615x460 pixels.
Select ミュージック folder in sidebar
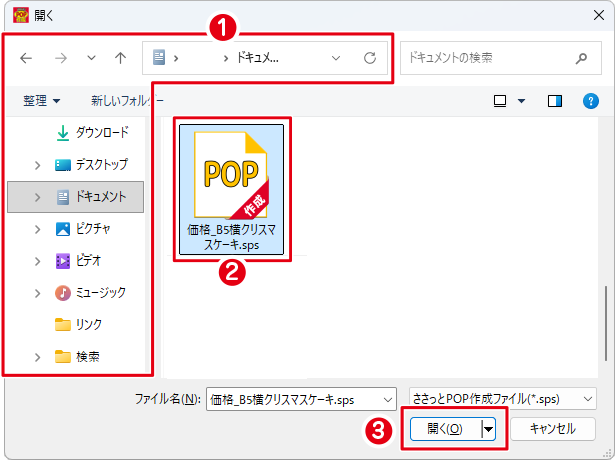pyautogui.click(x=100, y=292)
